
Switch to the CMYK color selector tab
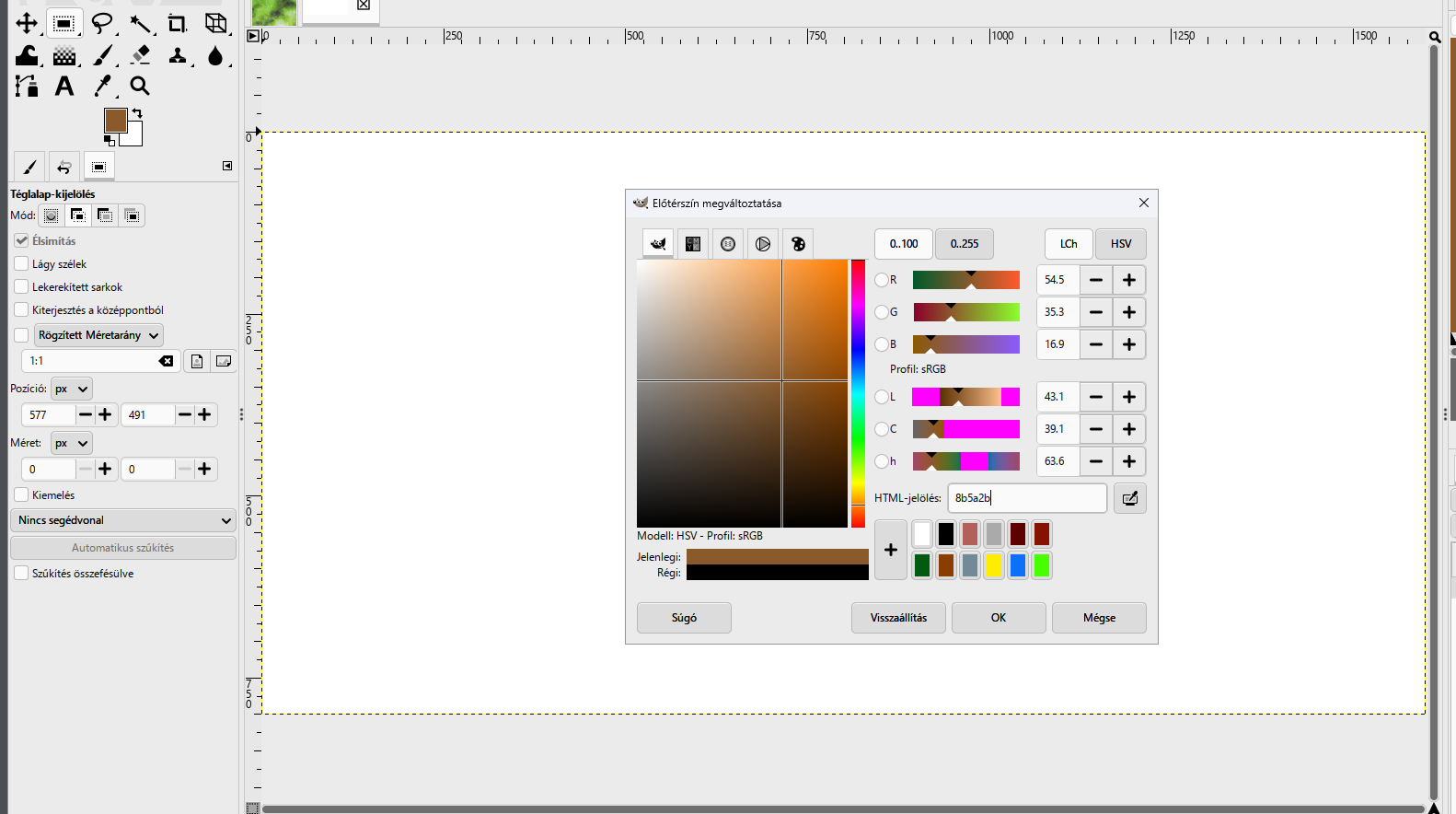click(693, 244)
